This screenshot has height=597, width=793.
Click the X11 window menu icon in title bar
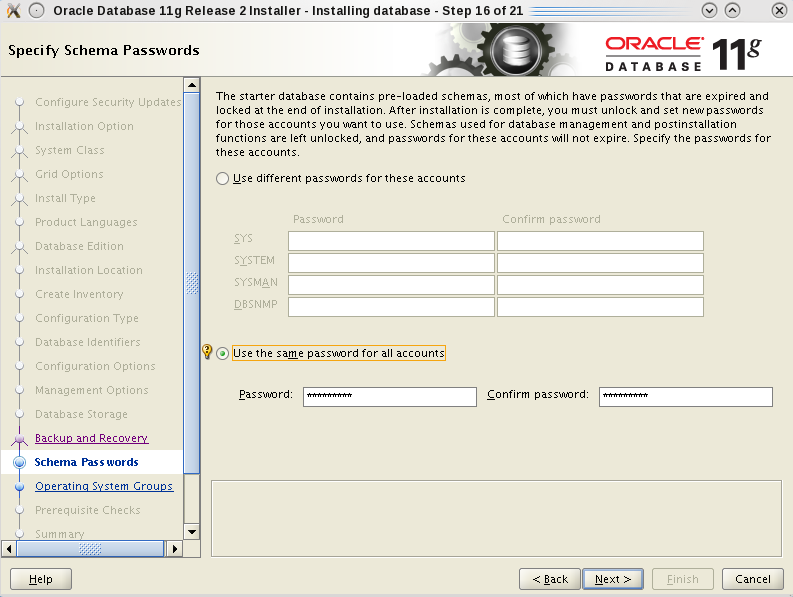13,10
